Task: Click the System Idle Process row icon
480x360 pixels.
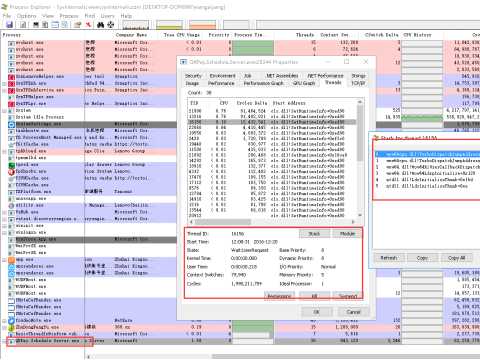Action: coord(11,117)
